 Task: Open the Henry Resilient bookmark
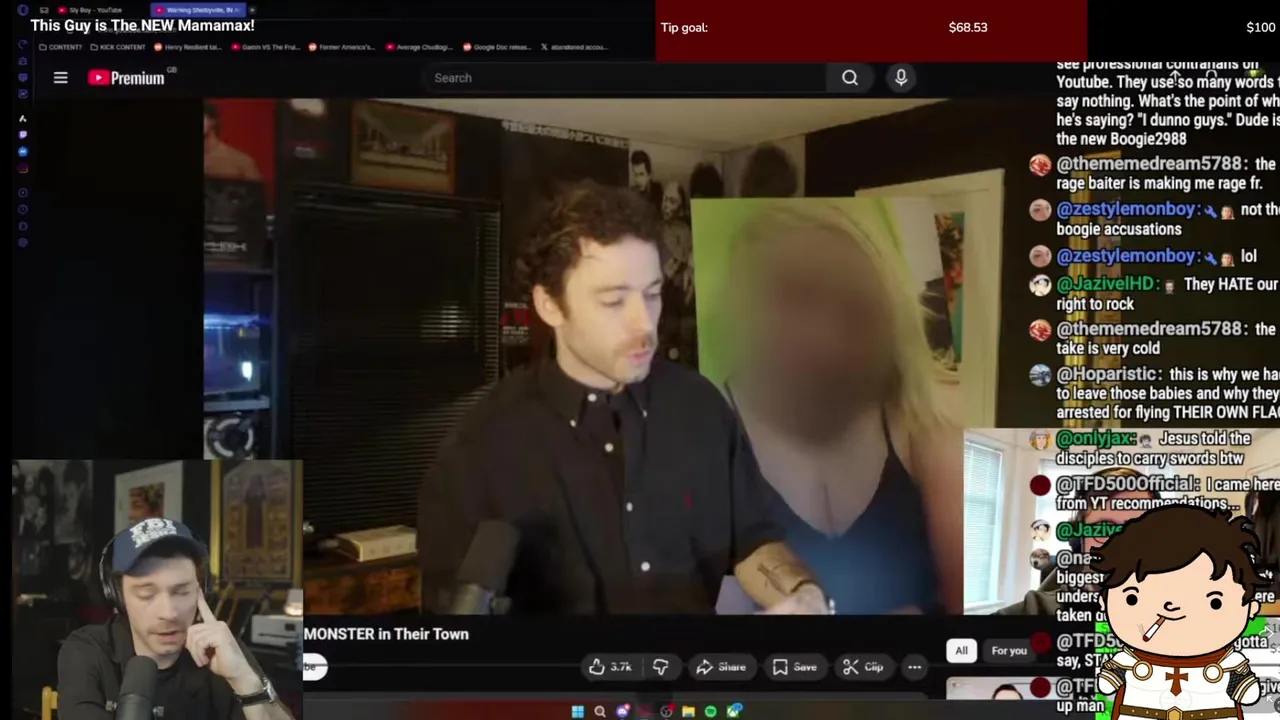(x=188, y=47)
